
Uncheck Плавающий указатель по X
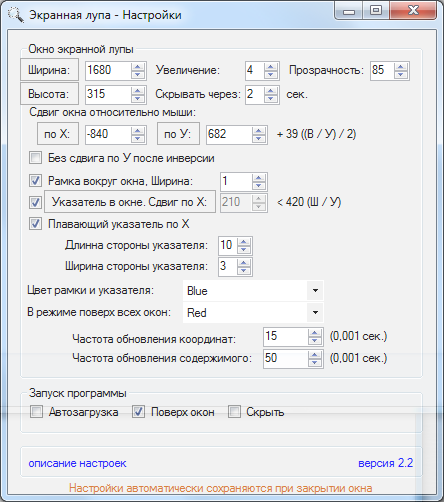[35, 224]
